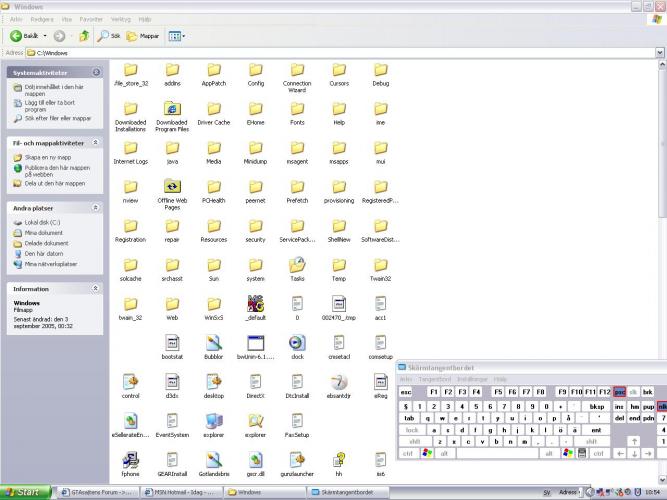
Task: Open the explorer program icon
Action: click(213, 420)
